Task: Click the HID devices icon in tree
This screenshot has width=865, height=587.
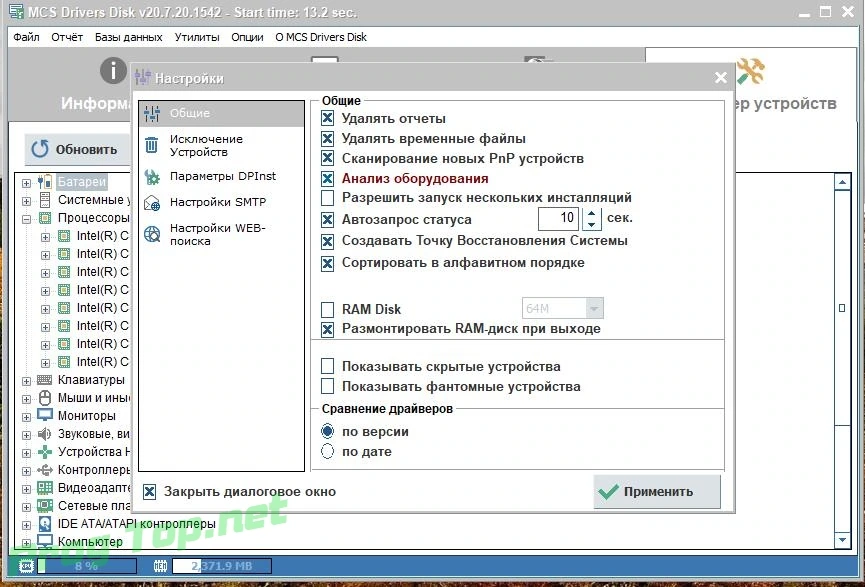Action: click(x=45, y=452)
